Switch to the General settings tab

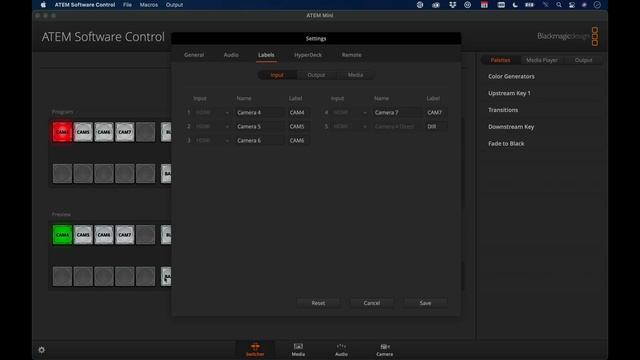pos(194,55)
